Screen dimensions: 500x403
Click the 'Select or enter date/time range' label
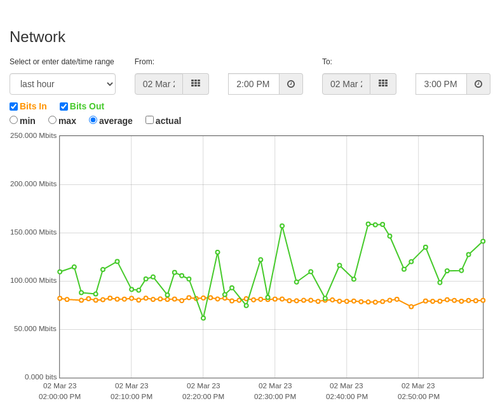[x=62, y=62]
